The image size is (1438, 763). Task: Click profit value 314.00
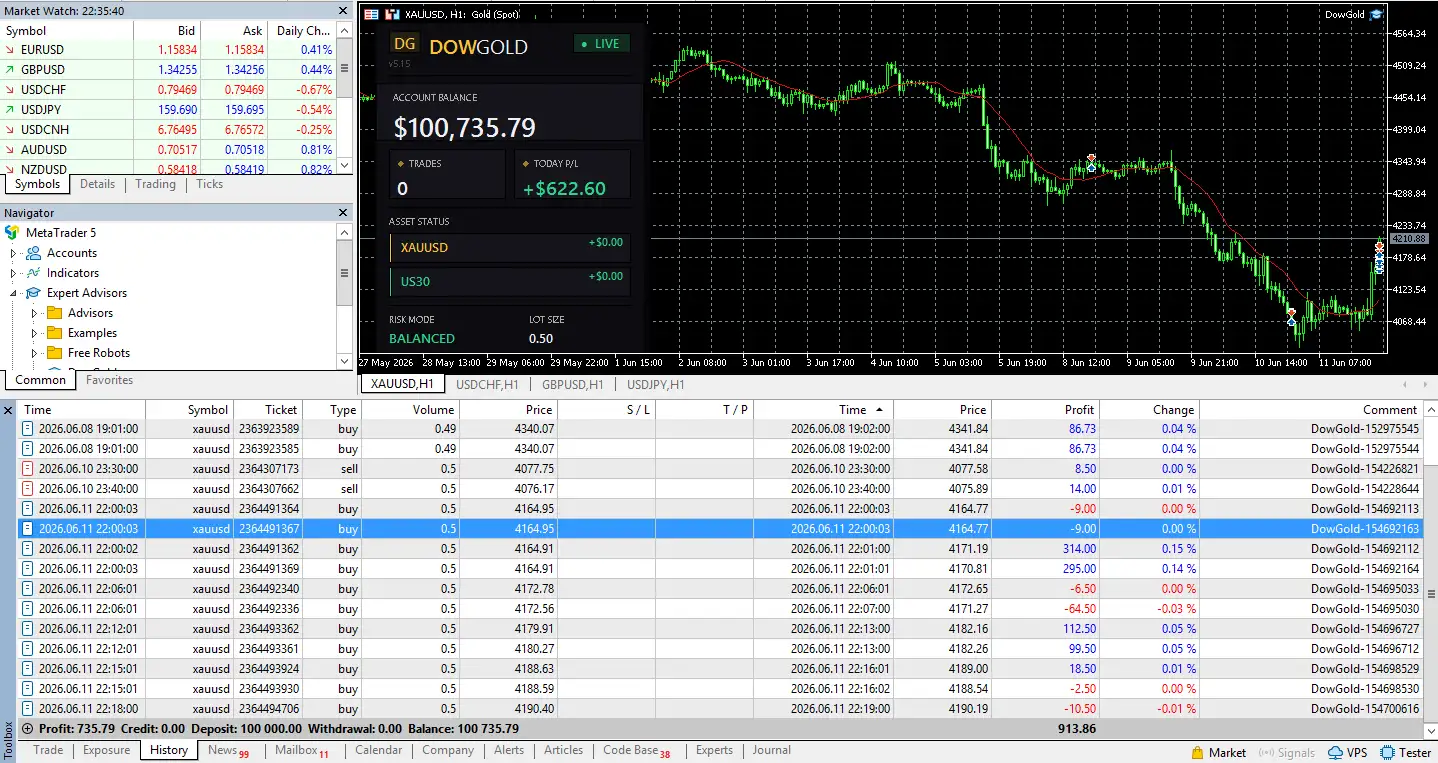tap(1080, 549)
